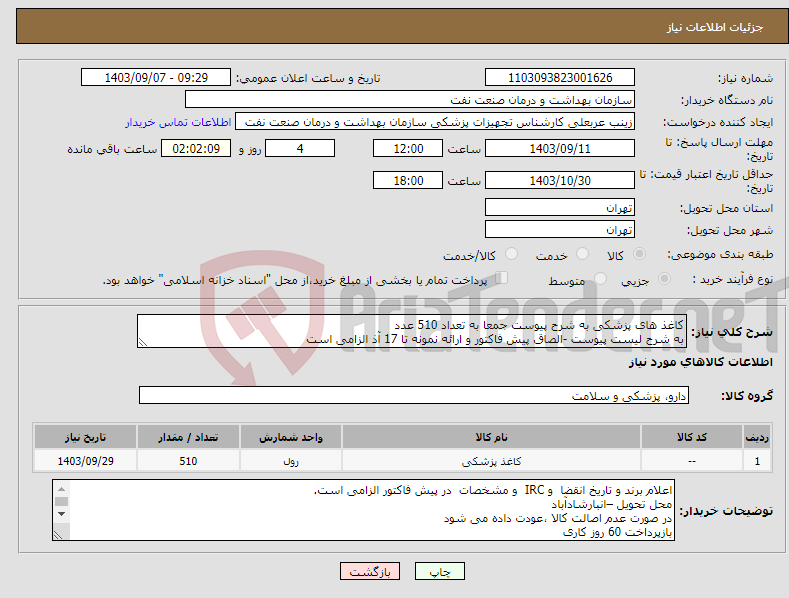The width and height of the screenshot is (789, 598).
Task: Select the خدمت radio button
Action: tap(582, 254)
